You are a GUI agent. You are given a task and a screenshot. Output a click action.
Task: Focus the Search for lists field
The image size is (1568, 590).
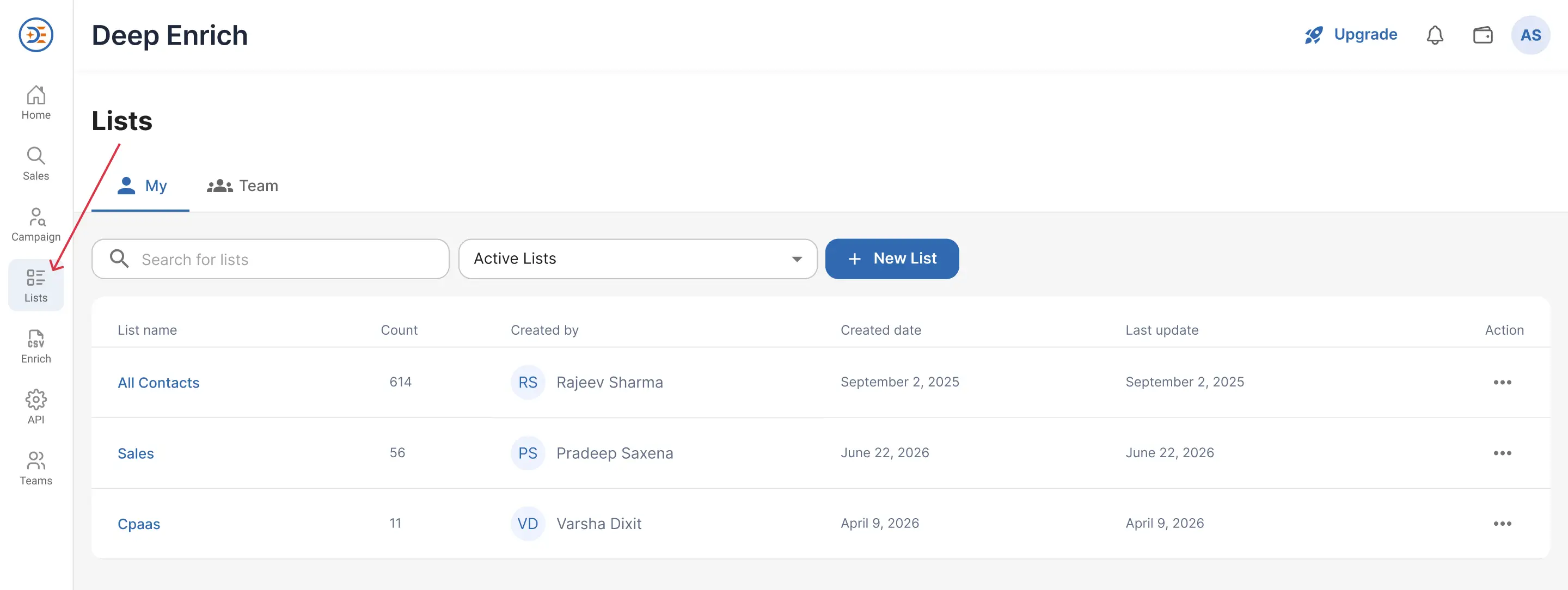click(270, 259)
